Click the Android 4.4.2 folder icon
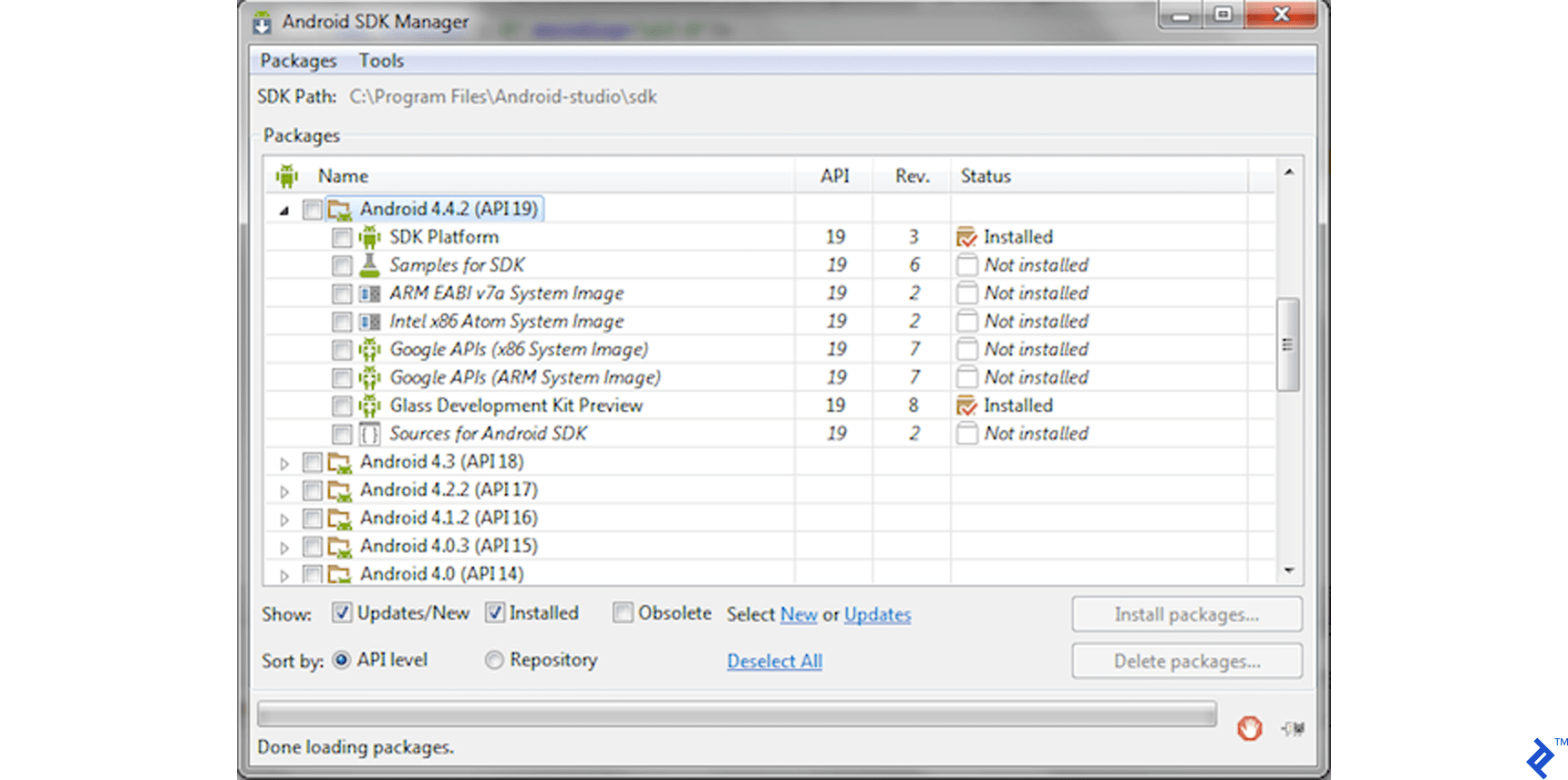The width and height of the screenshot is (1568, 780). point(340,210)
